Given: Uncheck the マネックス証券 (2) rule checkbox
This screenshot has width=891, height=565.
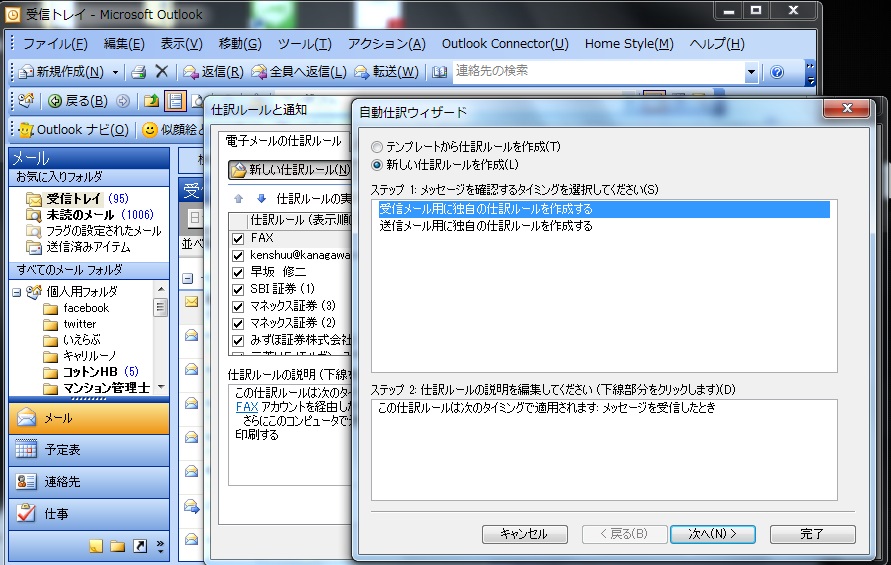Looking at the screenshot, I should click(x=238, y=324).
